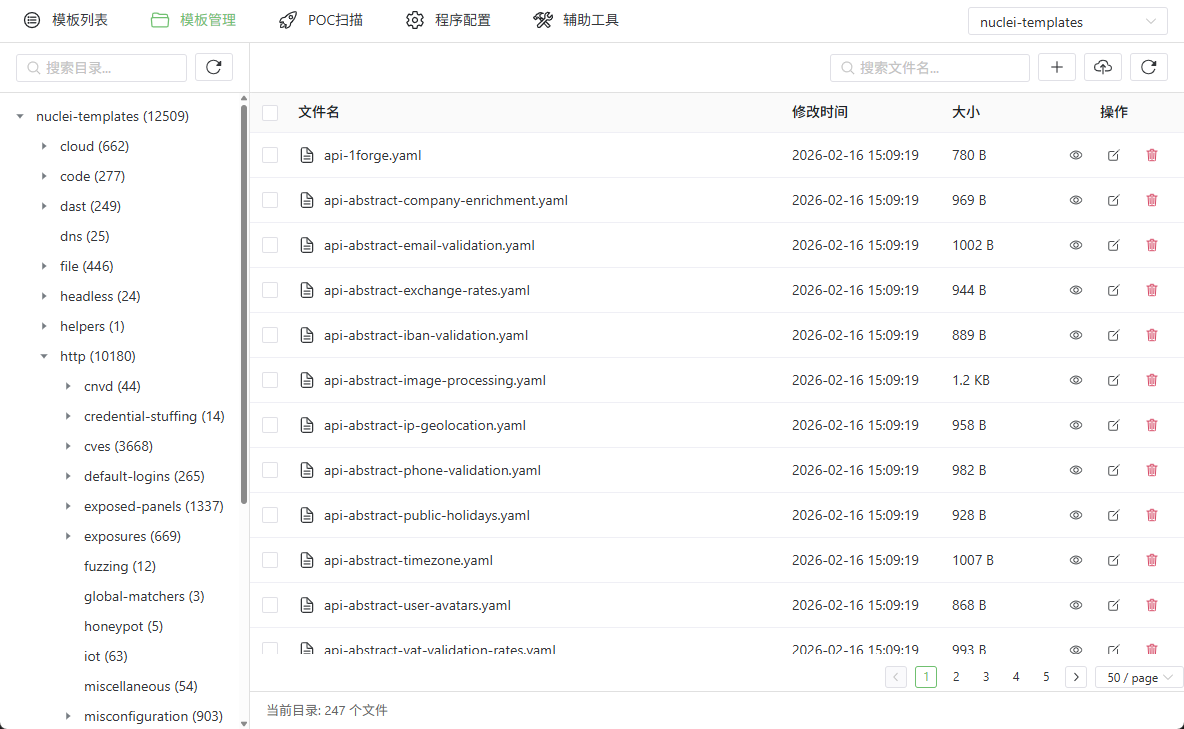This screenshot has height=729, width=1184.
Task: Edit api-abstract-email-validation.yaml file
Action: 1113,245
